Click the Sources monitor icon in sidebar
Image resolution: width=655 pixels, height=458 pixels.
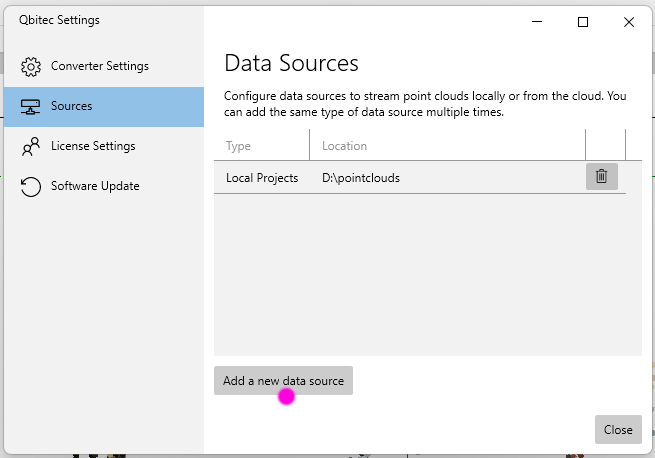coord(31,106)
